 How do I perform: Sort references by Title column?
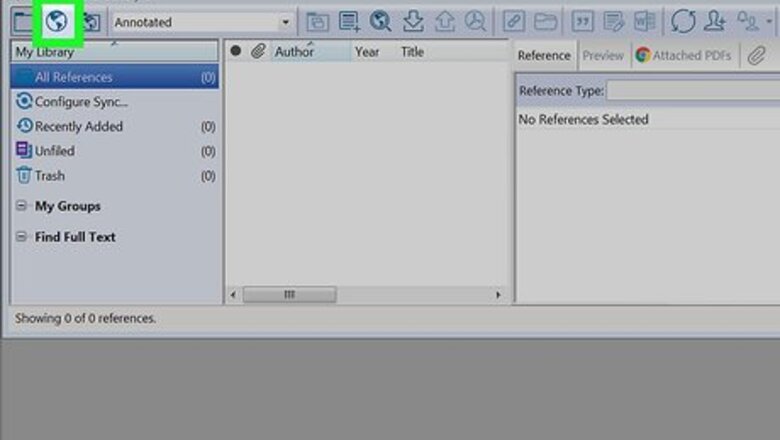(412, 51)
